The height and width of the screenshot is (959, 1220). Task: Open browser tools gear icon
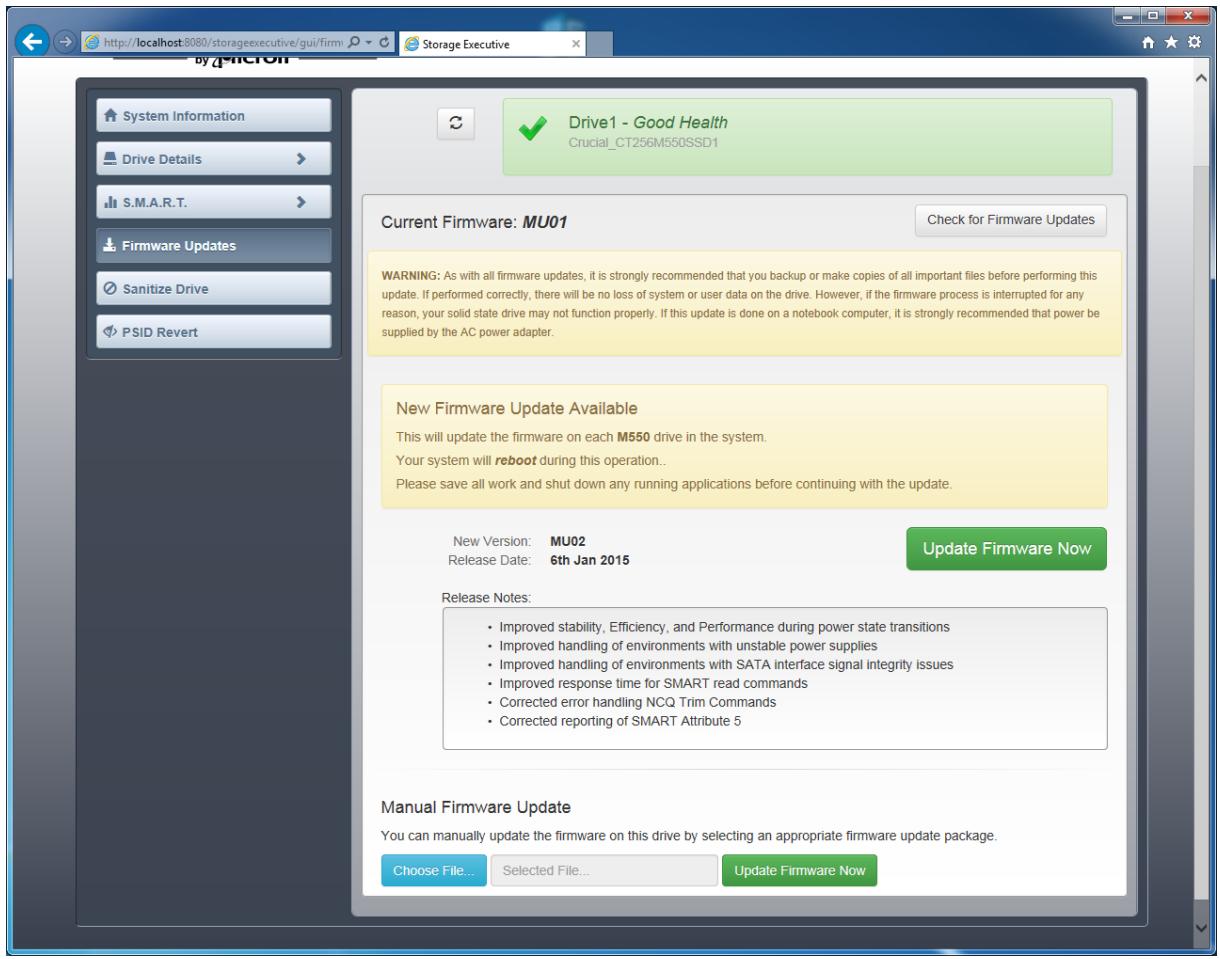pyautogui.click(x=1195, y=43)
